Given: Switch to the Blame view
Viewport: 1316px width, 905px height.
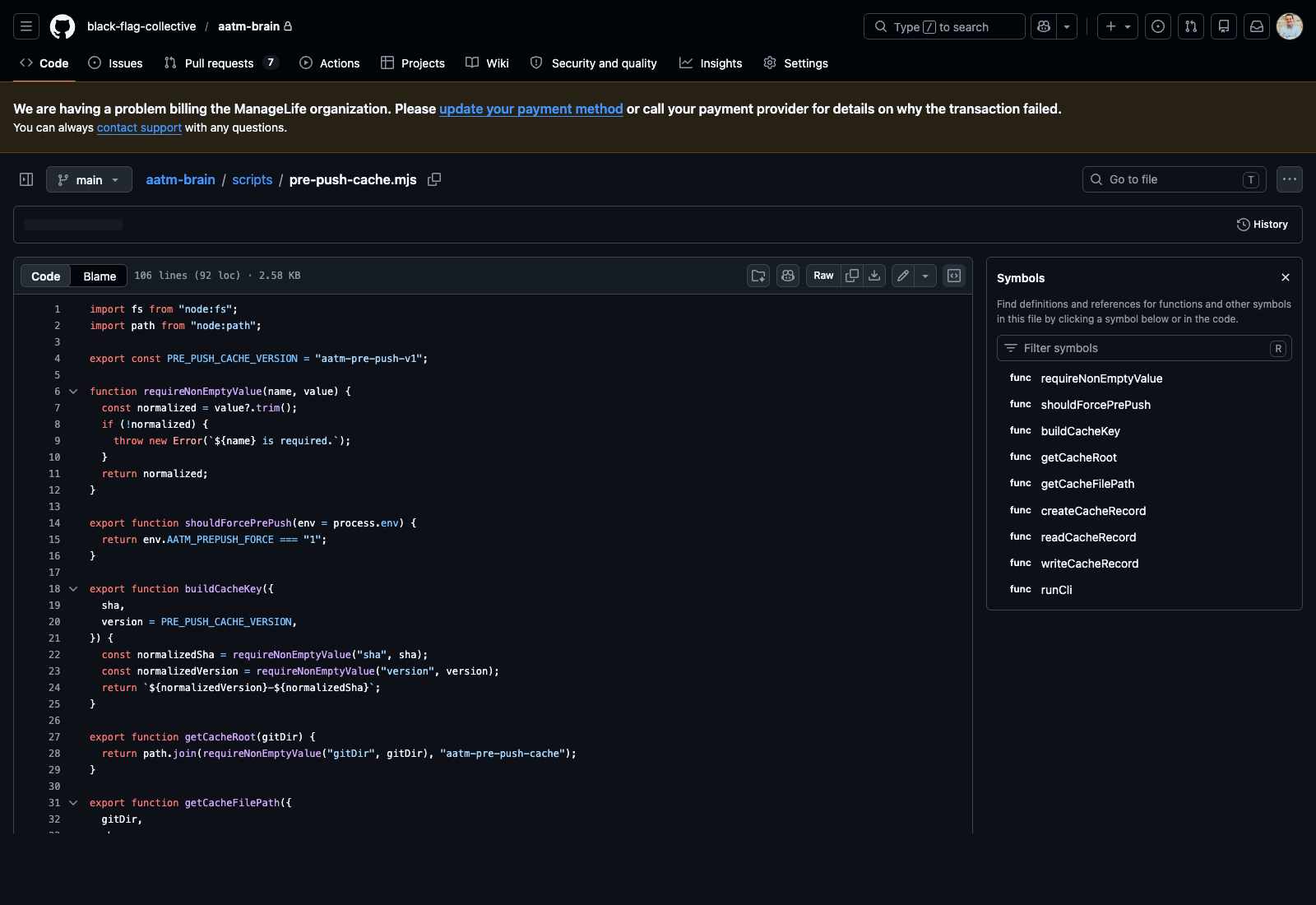Looking at the screenshot, I should [98, 276].
